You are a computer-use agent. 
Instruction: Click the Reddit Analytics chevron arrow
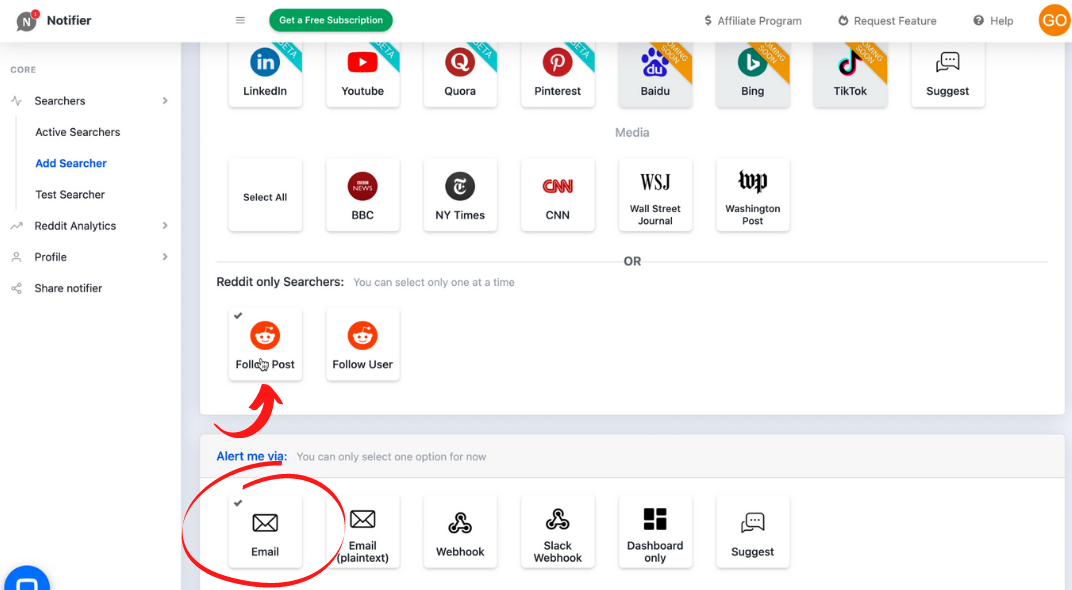165,226
